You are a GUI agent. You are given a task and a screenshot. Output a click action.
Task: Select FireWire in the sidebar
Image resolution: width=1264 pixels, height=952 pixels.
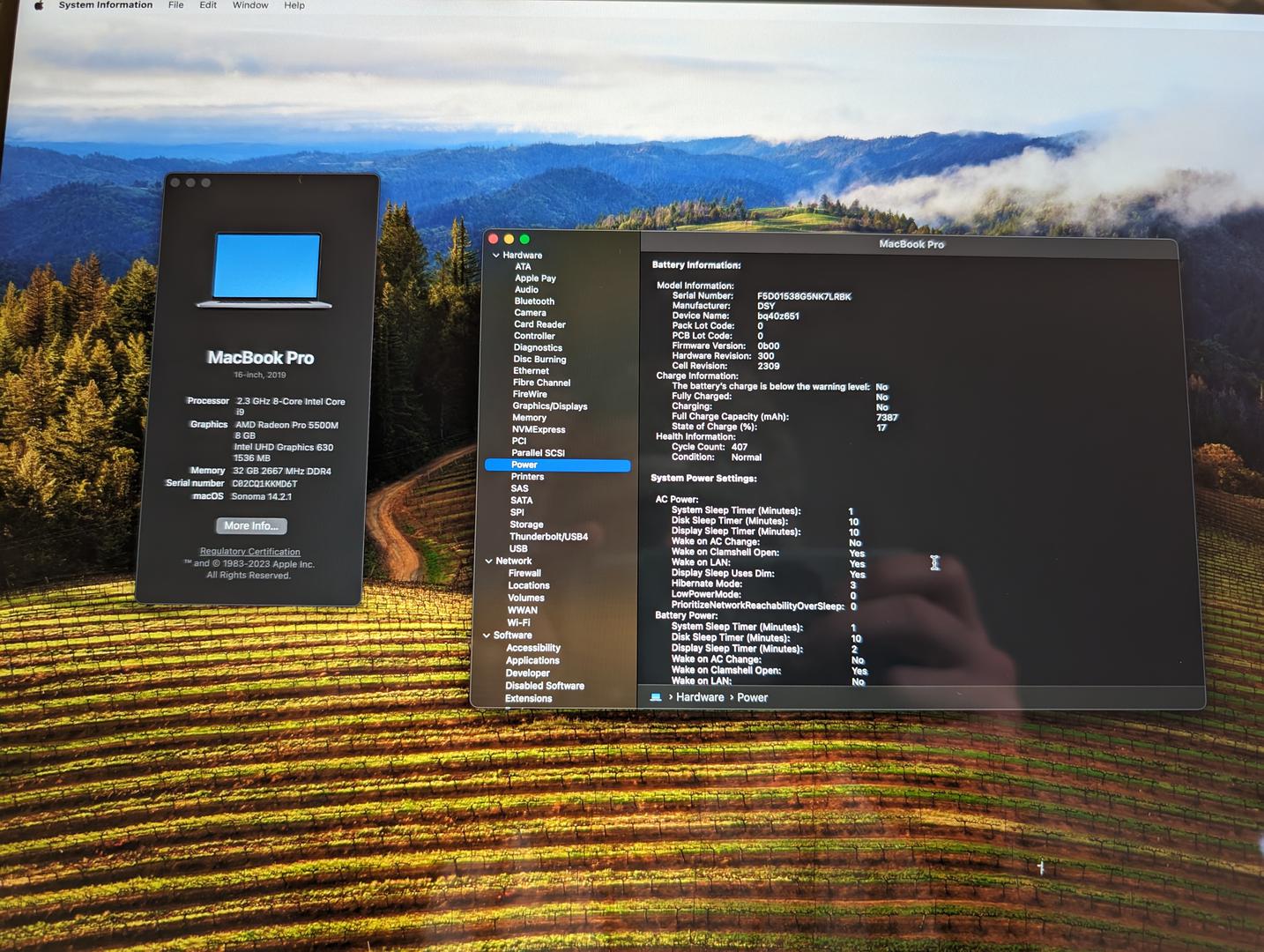530,395
